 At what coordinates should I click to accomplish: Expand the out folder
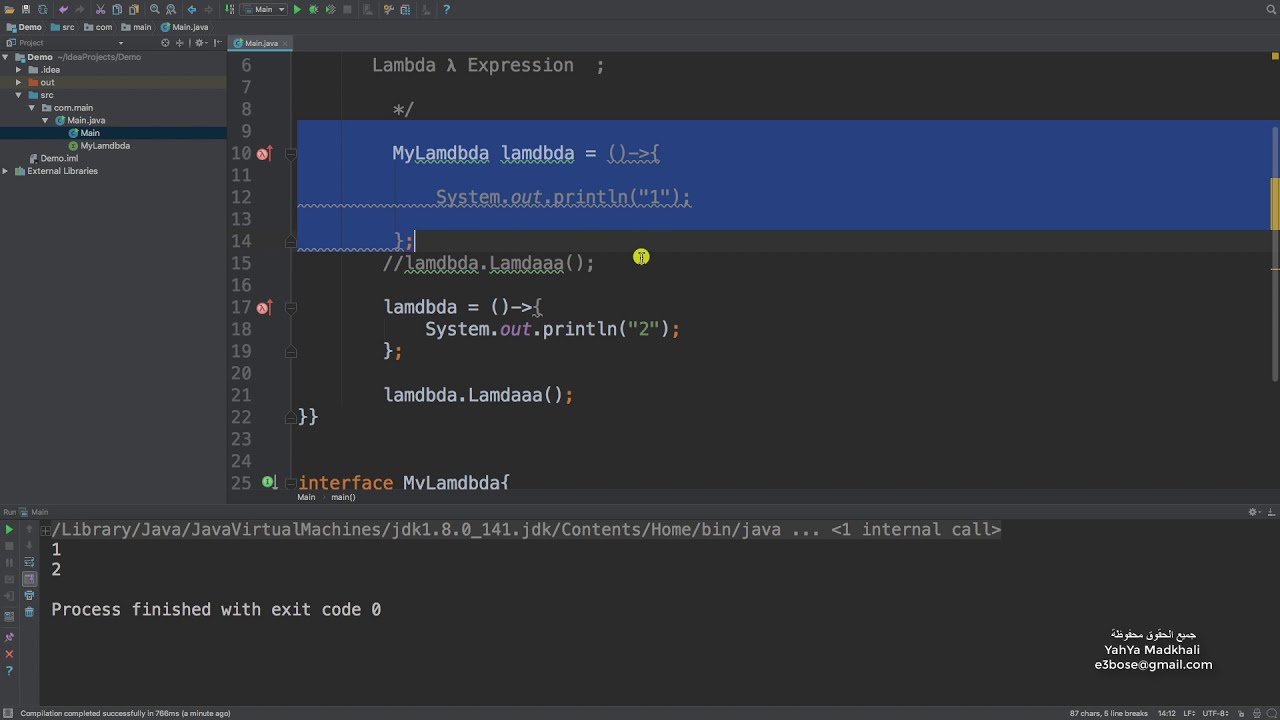point(18,82)
